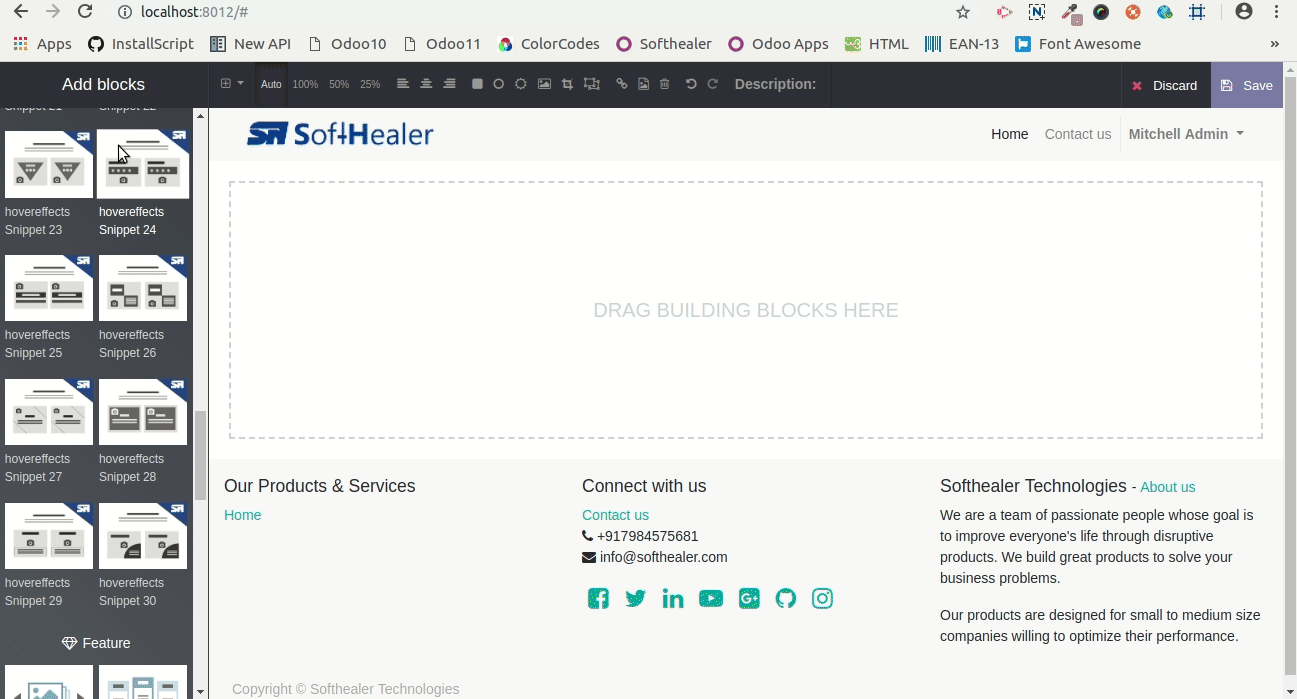Viewport: 1297px width, 699px height.
Task: Open the Apps bookmark launcher
Action: tap(42, 44)
